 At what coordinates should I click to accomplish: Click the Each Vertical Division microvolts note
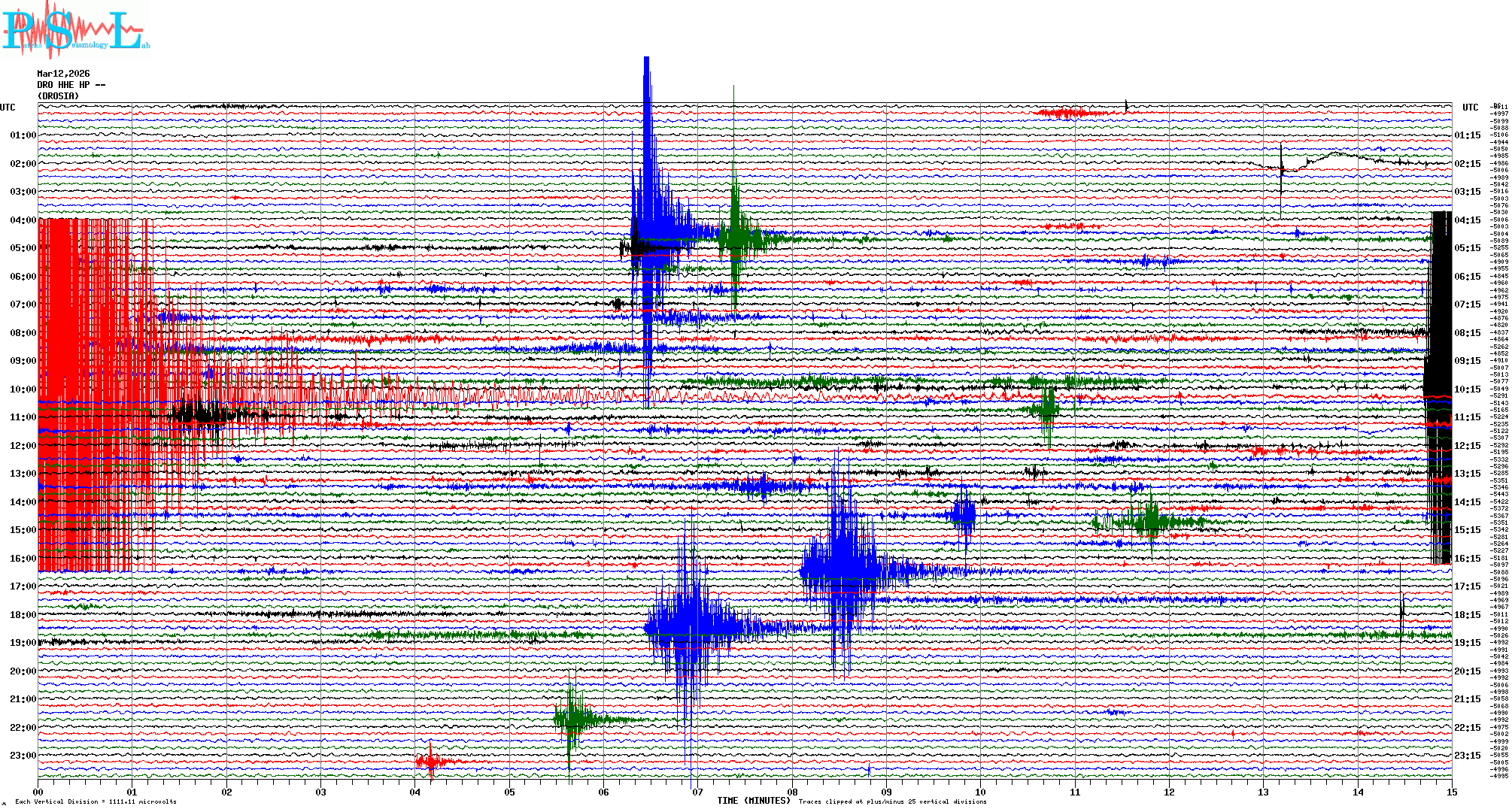click(96, 801)
